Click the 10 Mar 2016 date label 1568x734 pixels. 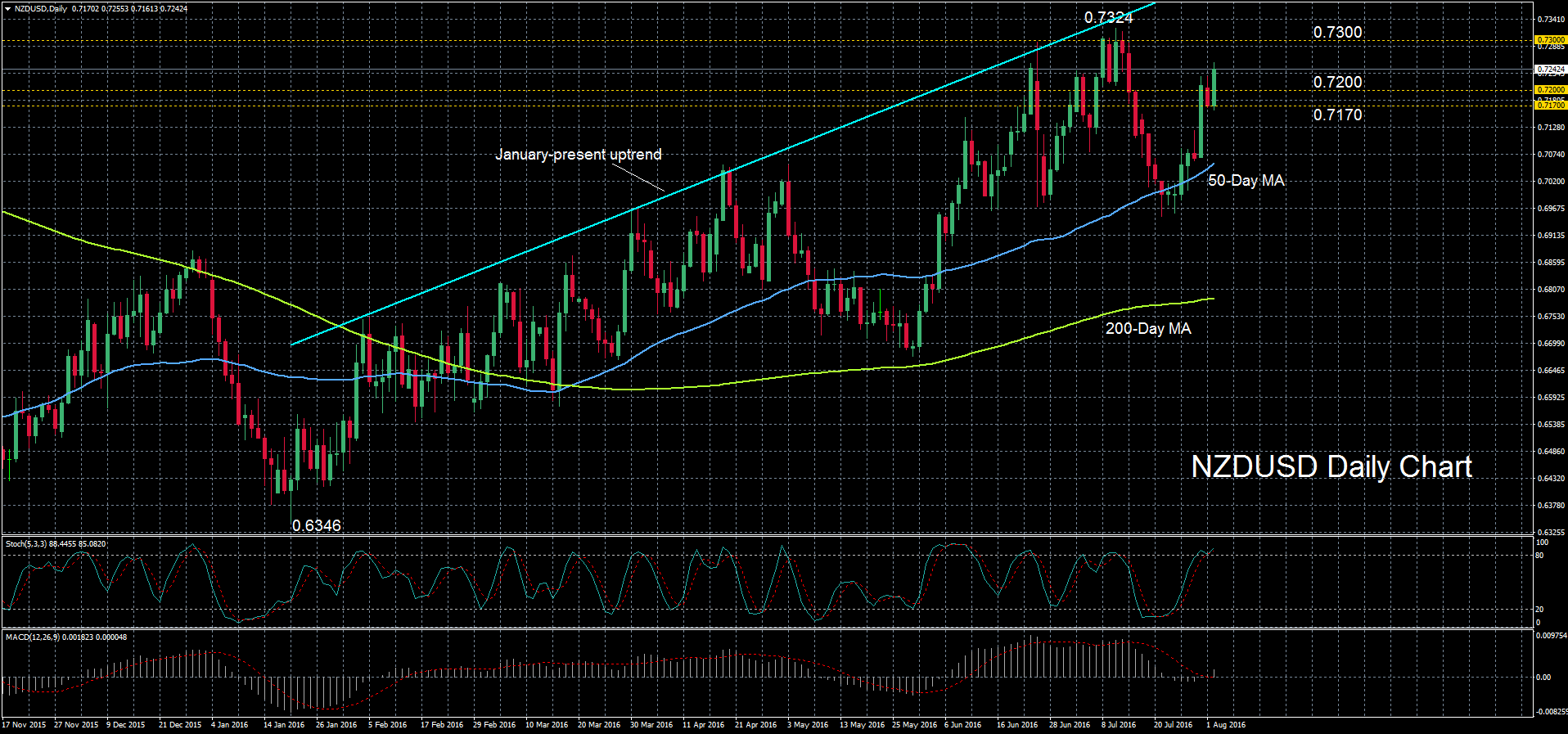click(546, 724)
